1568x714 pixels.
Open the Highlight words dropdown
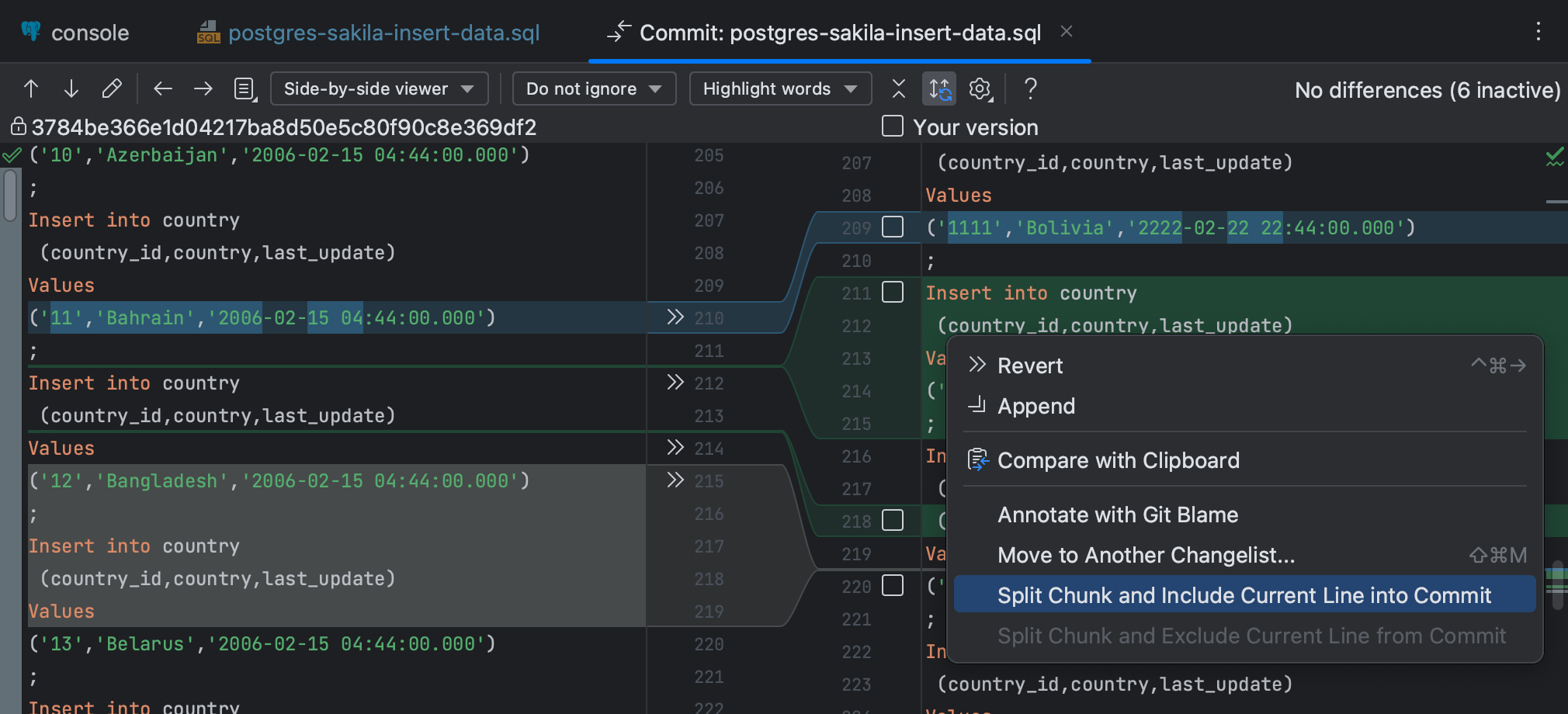pos(779,89)
